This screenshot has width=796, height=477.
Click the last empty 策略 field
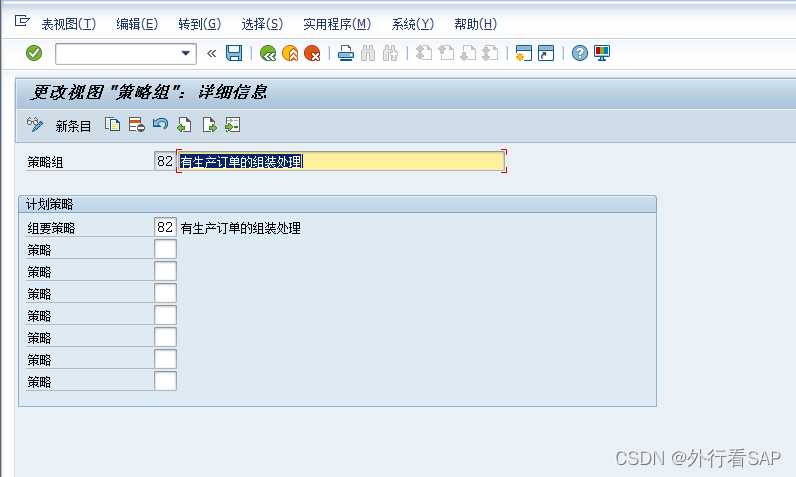[165, 381]
